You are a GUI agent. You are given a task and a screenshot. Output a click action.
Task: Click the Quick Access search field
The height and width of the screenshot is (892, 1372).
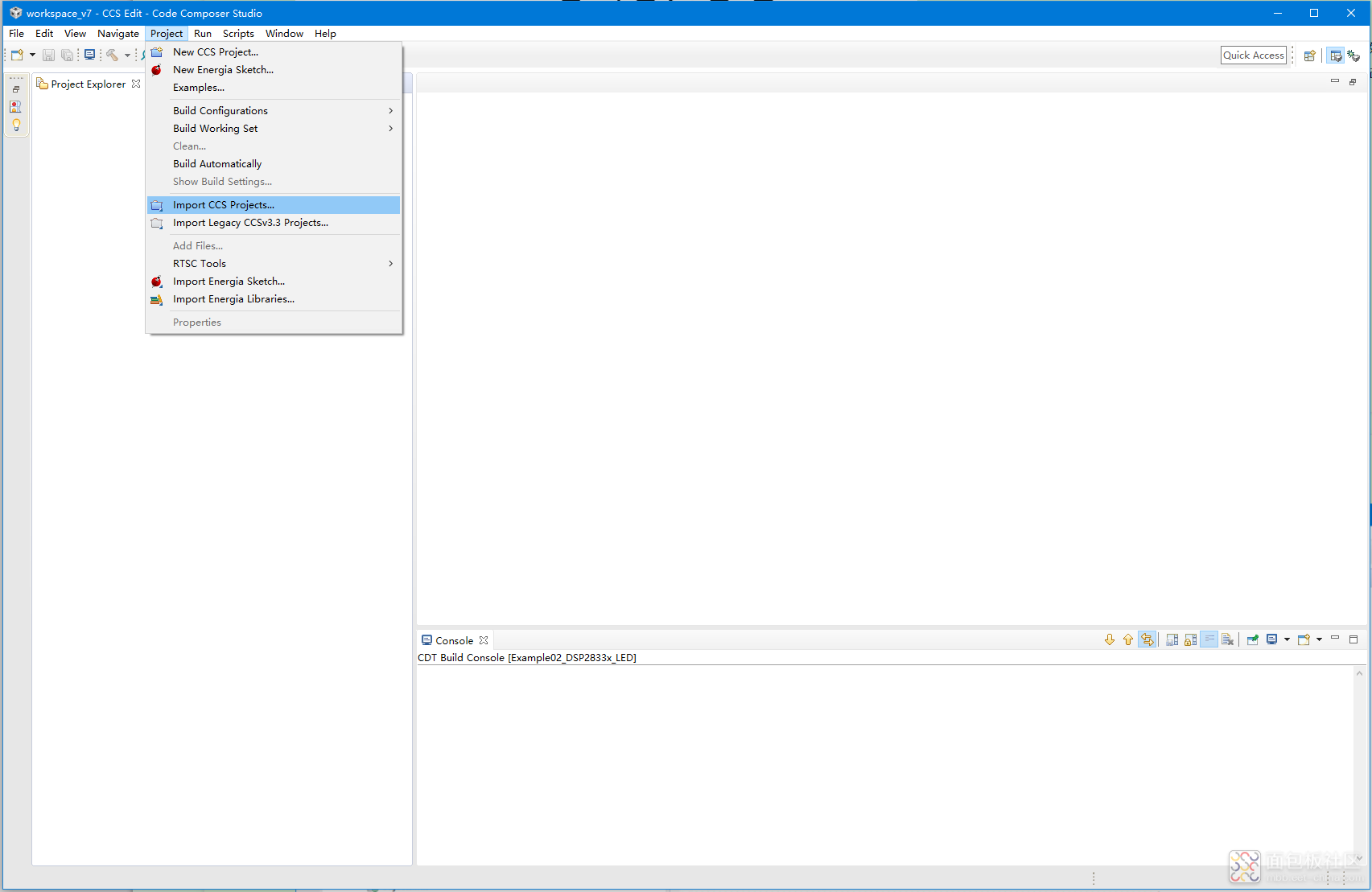click(1253, 55)
